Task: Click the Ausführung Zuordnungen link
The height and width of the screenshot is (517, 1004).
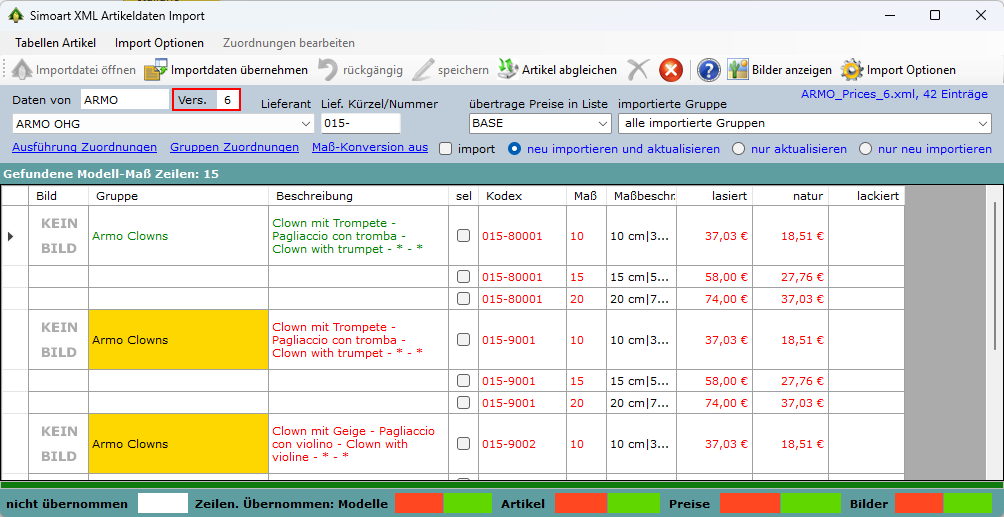Action: point(84,148)
